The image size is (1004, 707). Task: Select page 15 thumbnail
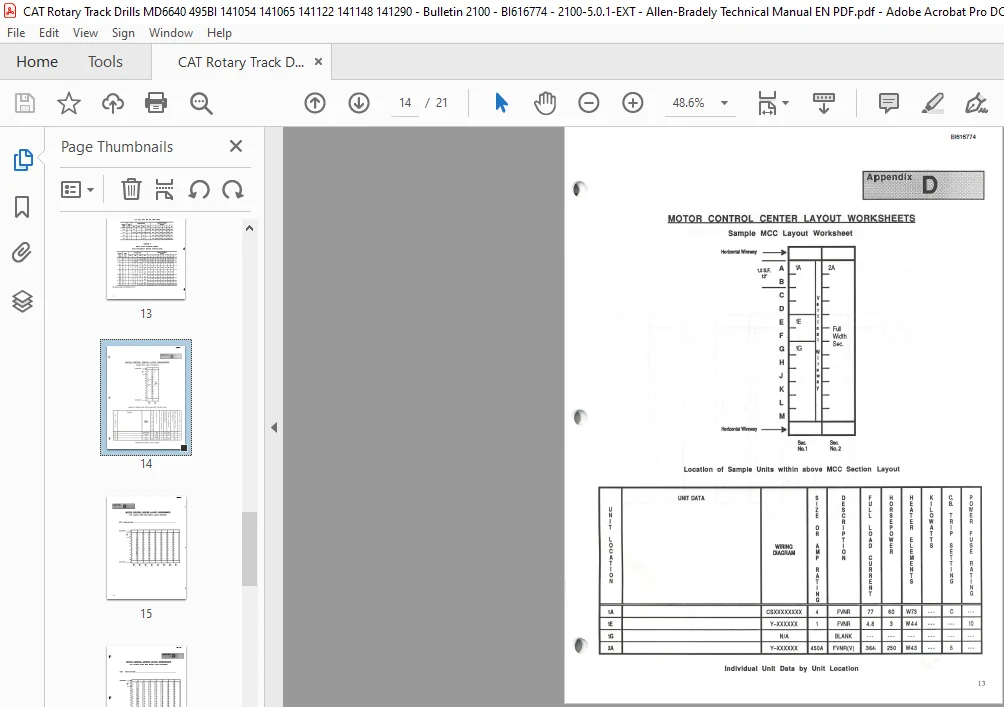click(146, 548)
